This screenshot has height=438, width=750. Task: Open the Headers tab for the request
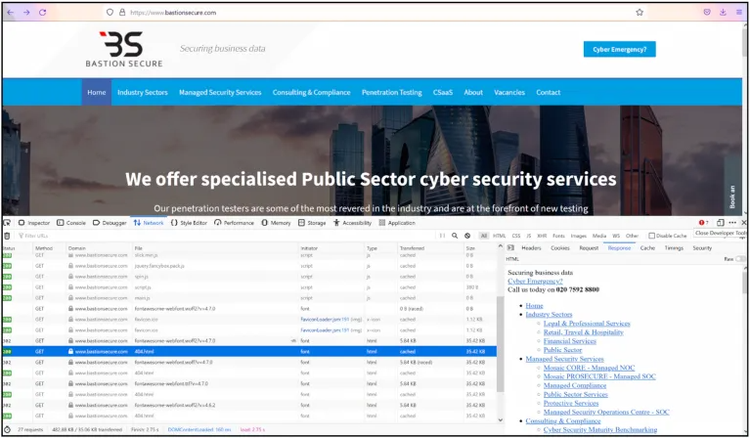click(531, 248)
